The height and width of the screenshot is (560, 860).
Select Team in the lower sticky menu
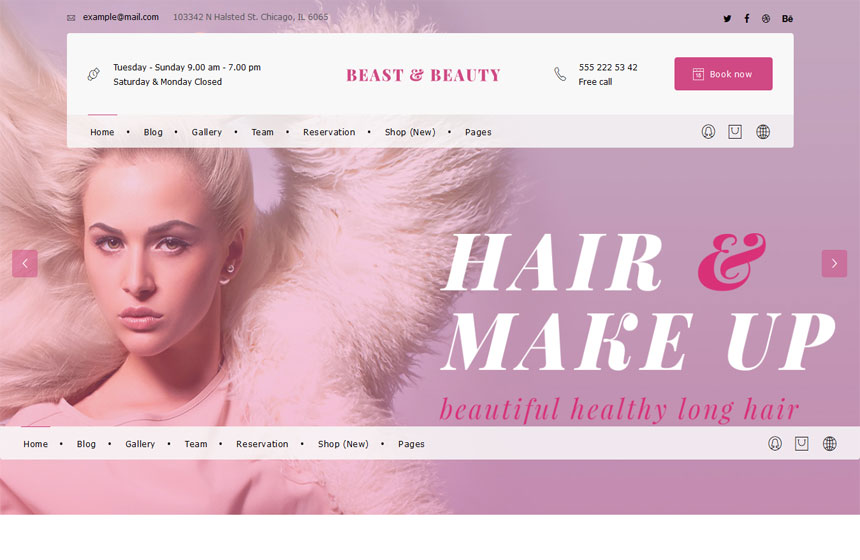pos(196,444)
